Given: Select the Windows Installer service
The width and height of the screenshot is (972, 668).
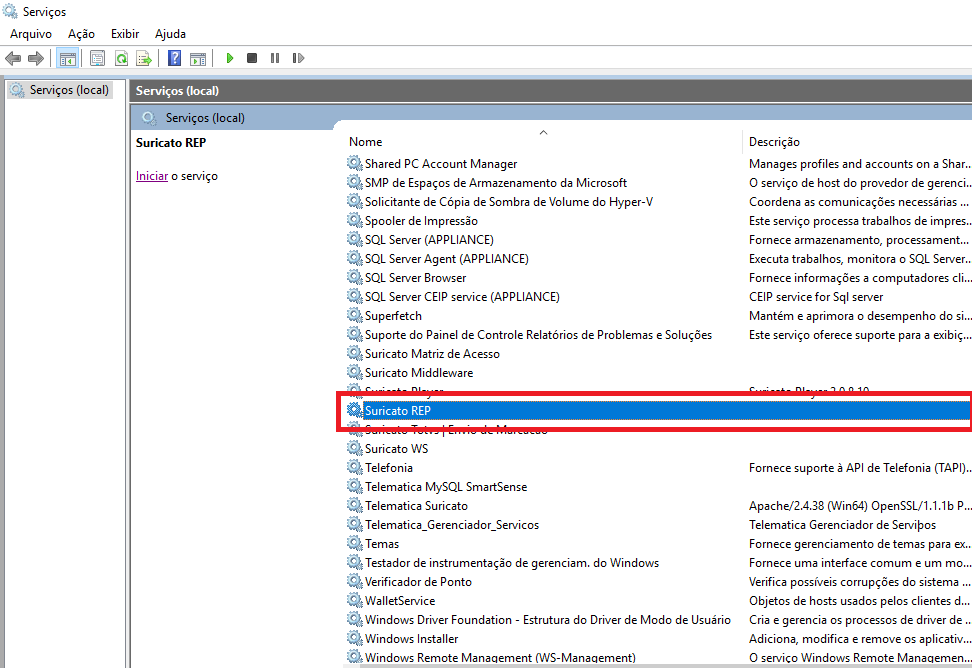Looking at the screenshot, I should pos(412,639).
